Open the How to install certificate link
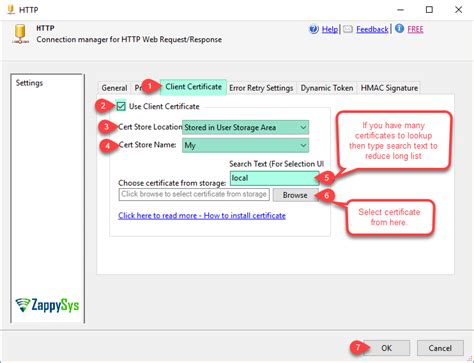The height and width of the screenshot is (363, 474). point(202,215)
